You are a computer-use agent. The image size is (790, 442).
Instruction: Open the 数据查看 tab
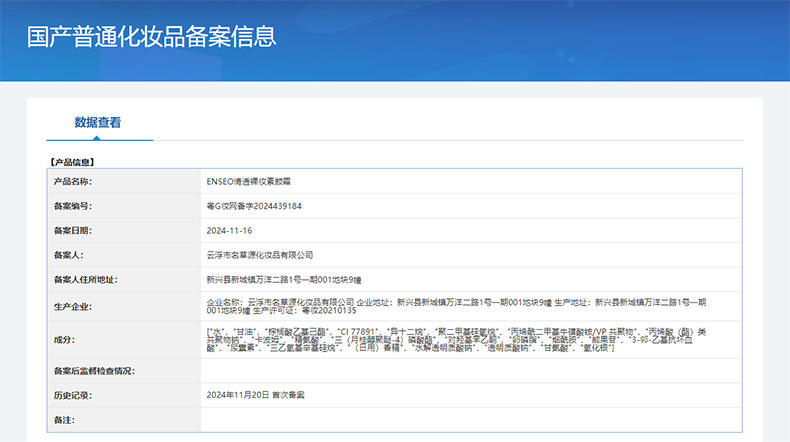pos(98,122)
